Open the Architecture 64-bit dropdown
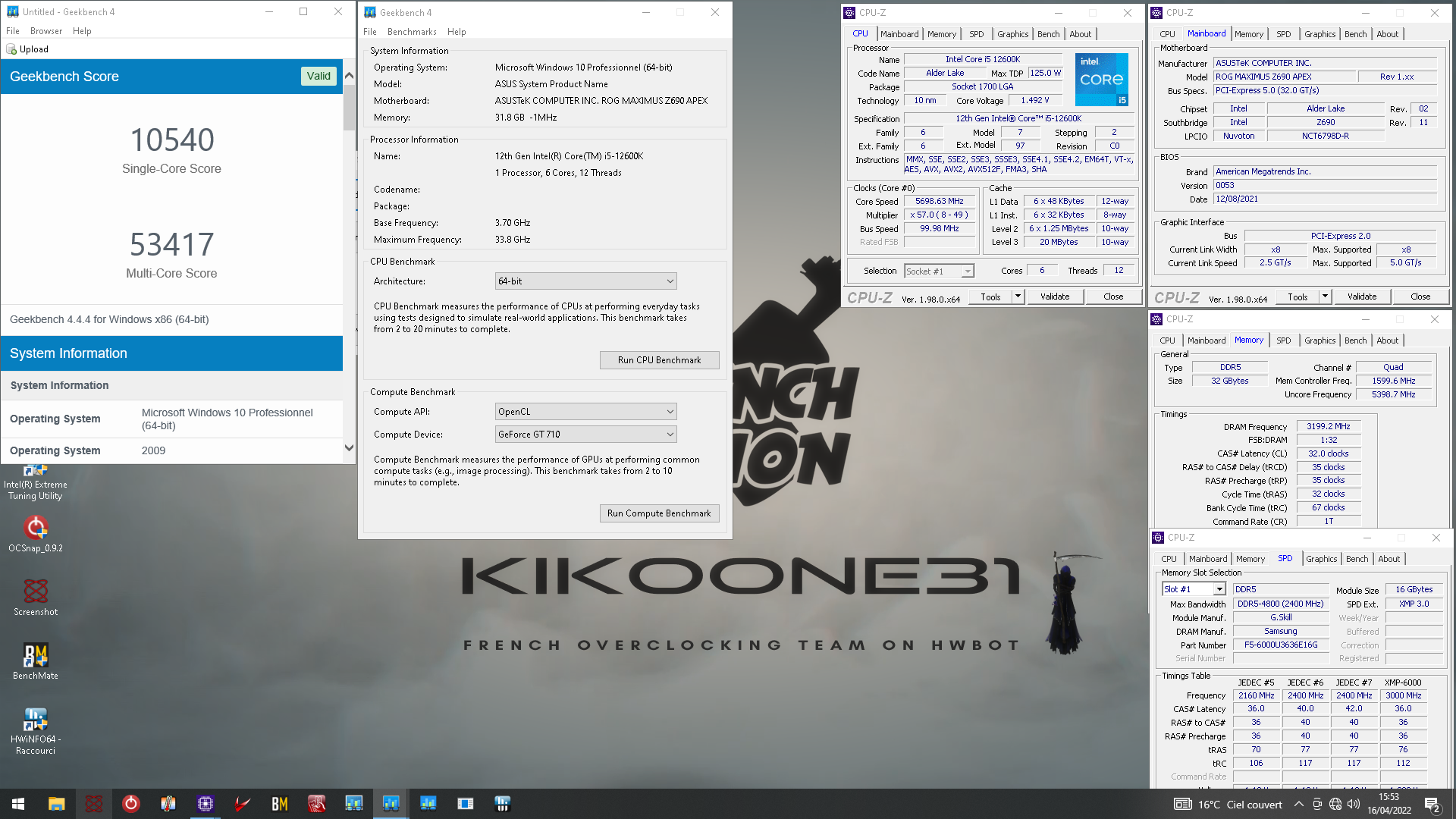 (x=585, y=281)
